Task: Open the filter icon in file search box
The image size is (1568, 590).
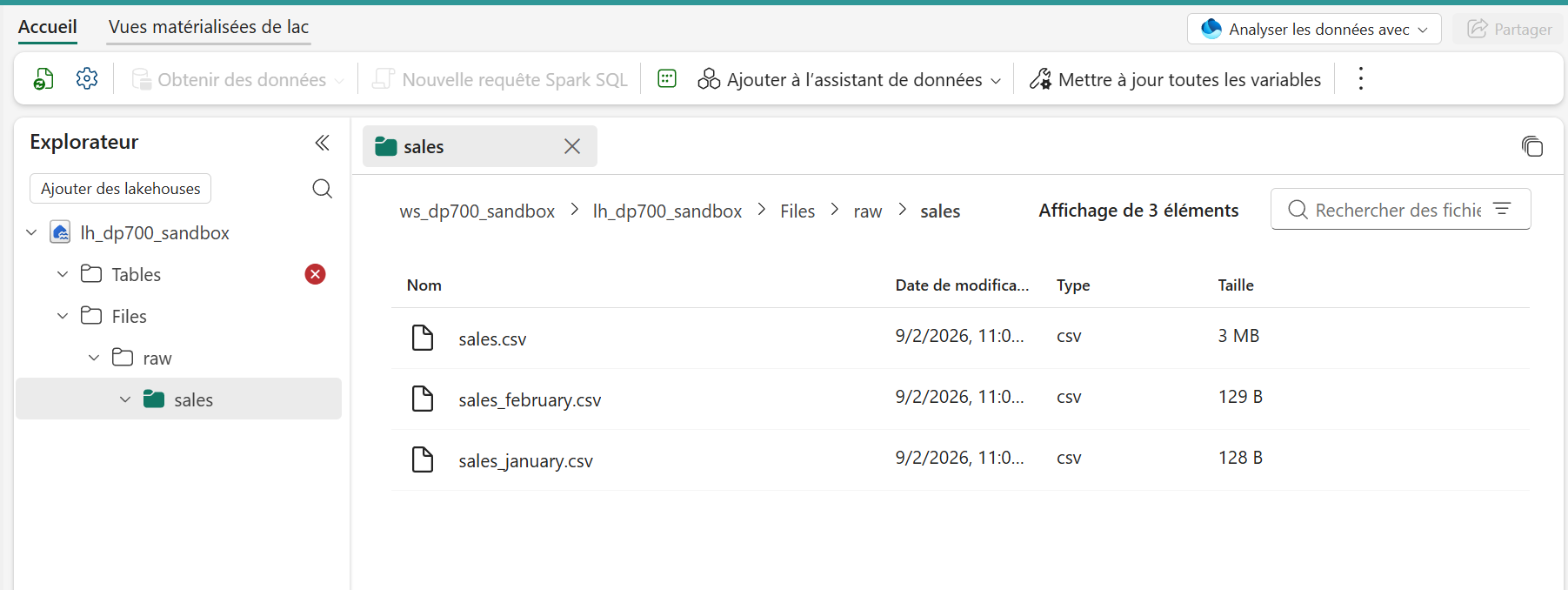Action: point(1502,209)
